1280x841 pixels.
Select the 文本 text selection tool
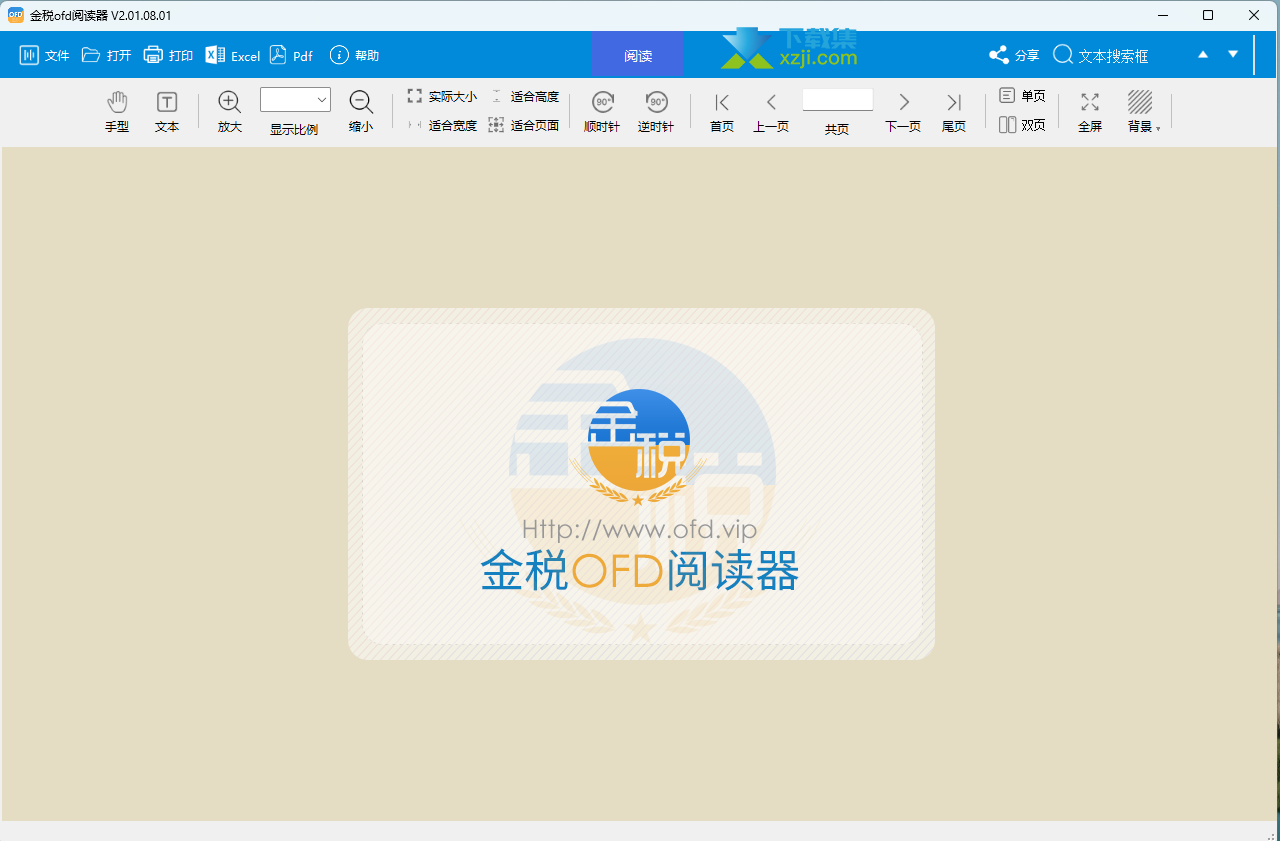tap(167, 112)
